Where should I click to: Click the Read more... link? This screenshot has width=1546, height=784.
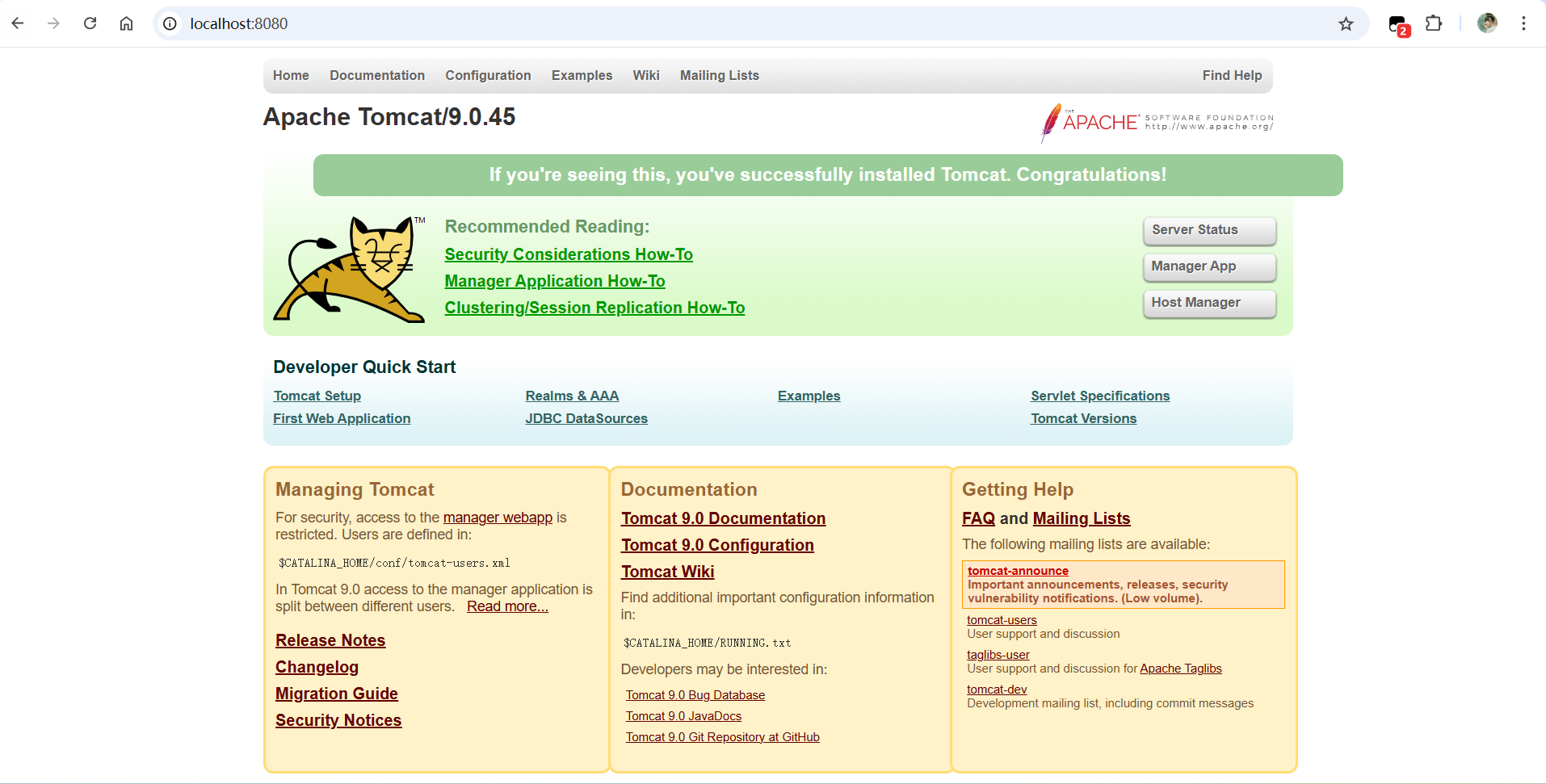pyautogui.click(x=507, y=606)
